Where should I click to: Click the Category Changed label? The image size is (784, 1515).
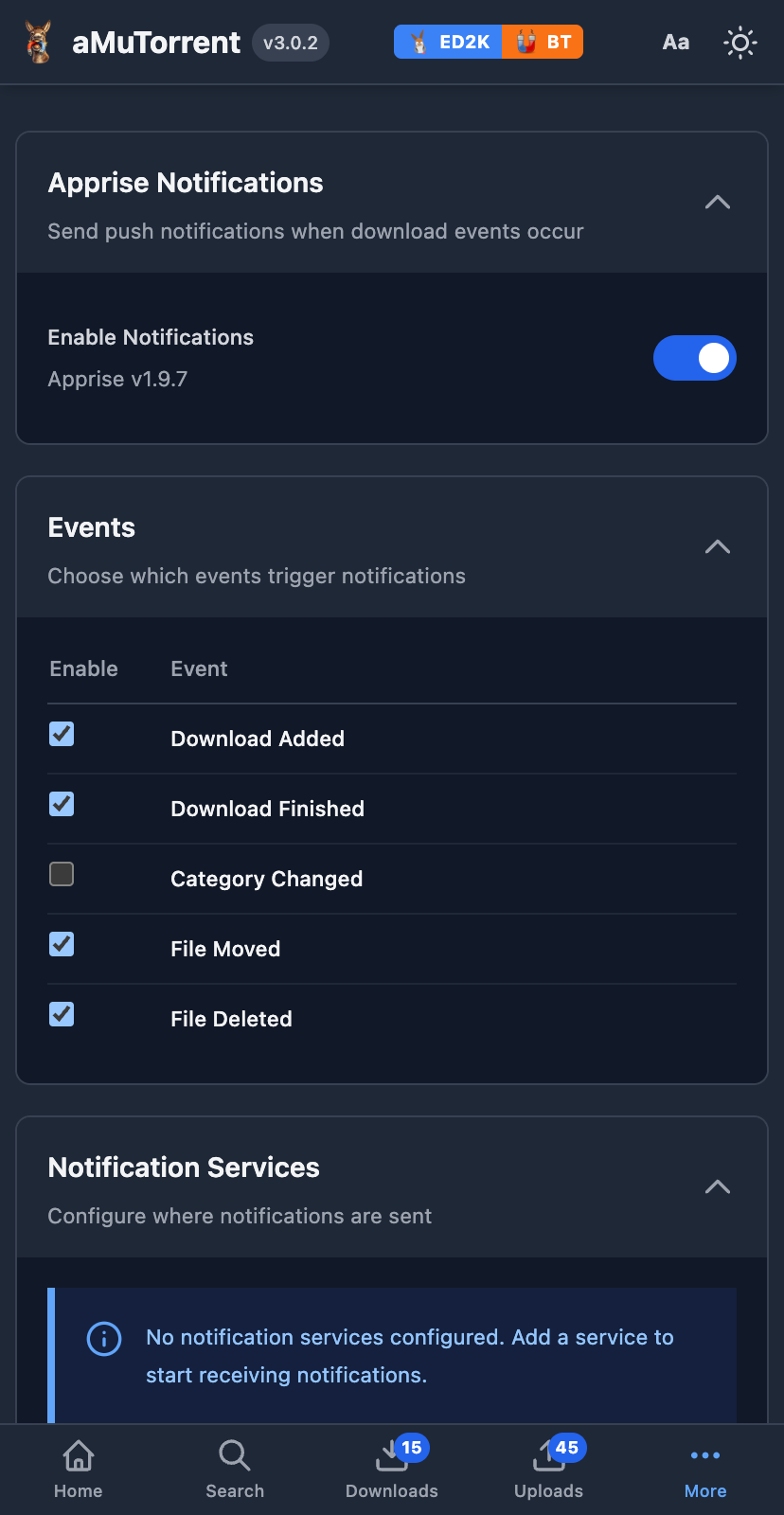click(267, 879)
